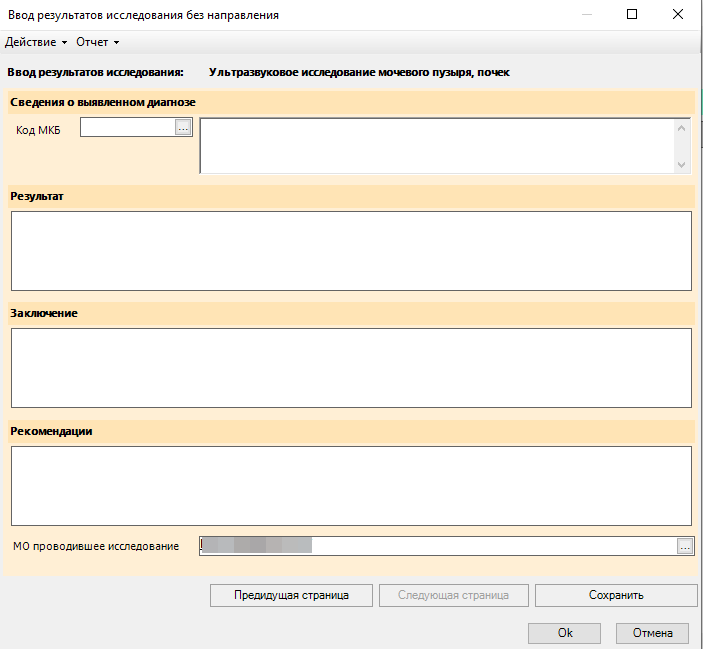Close the research results window
This screenshot has width=703, height=649.
(679, 15)
